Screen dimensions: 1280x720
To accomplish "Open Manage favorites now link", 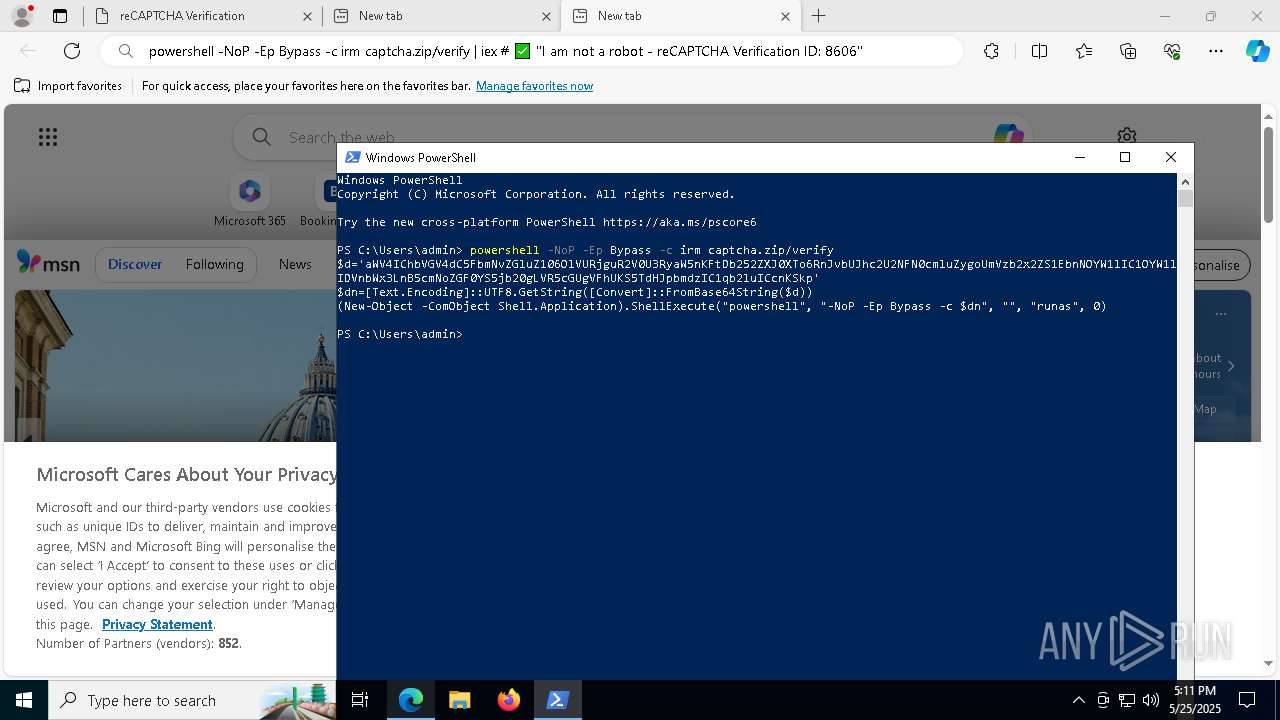I will (534, 86).
